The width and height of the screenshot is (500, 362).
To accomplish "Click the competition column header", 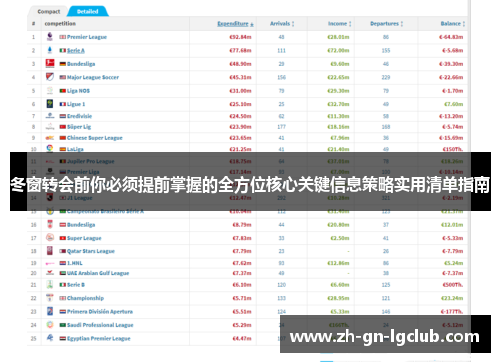I will [60, 24].
